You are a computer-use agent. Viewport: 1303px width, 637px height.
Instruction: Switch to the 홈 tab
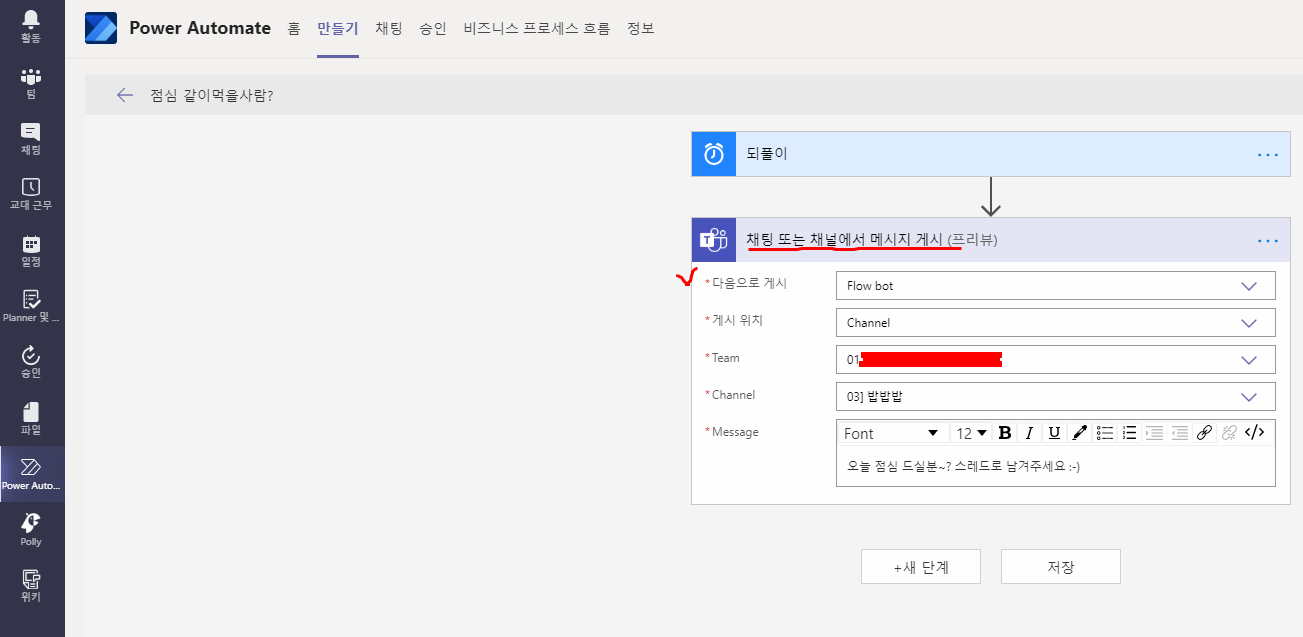click(294, 28)
